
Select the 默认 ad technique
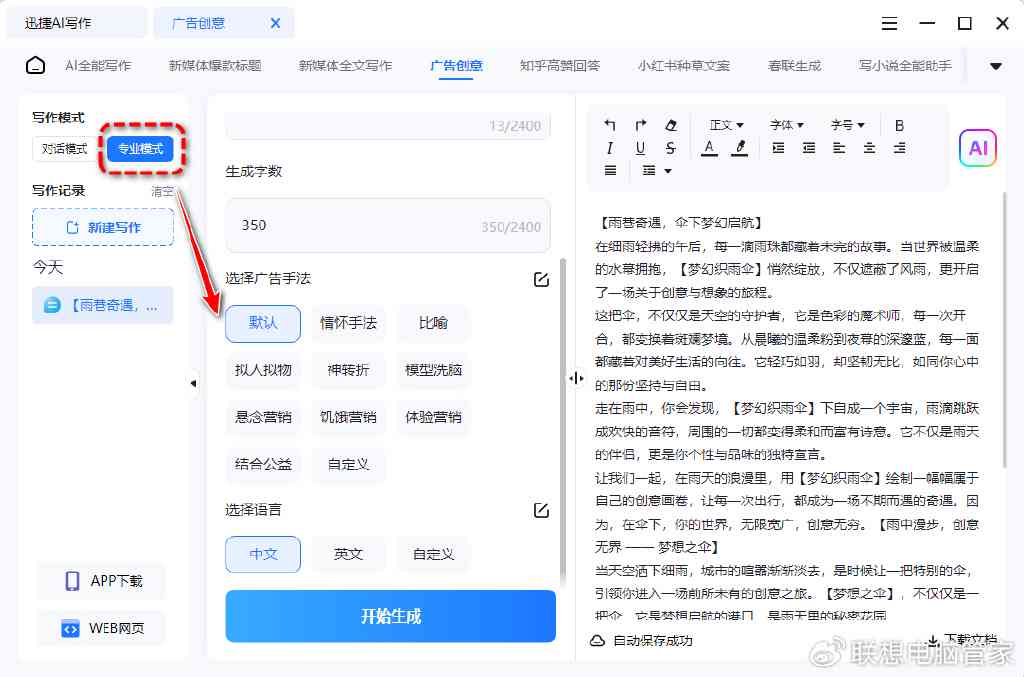coord(263,323)
